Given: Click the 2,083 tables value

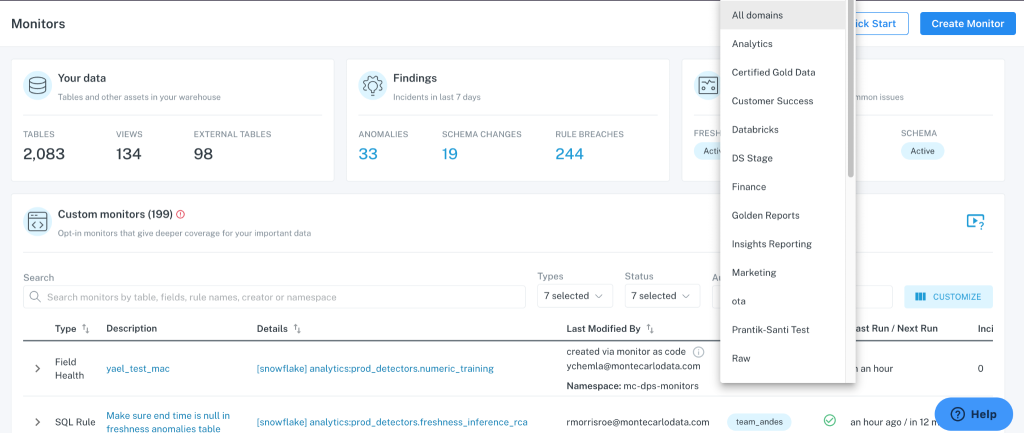Looking at the screenshot, I should [44, 154].
